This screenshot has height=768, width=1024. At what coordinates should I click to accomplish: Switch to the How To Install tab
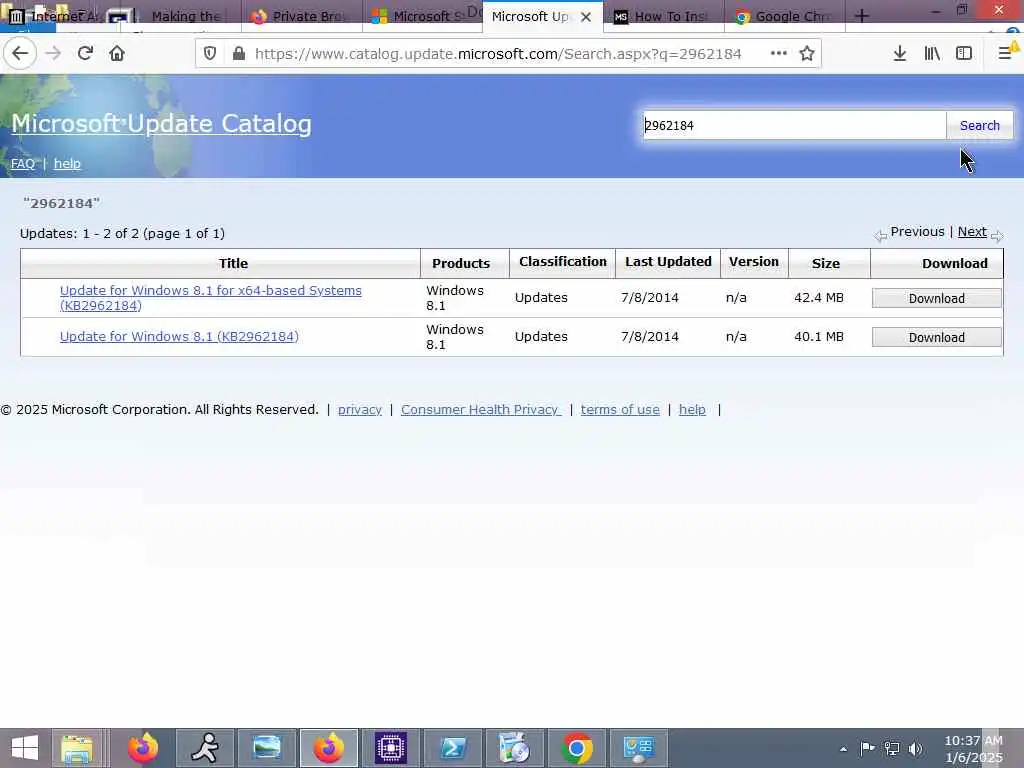pyautogui.click(x=664, y=16)
